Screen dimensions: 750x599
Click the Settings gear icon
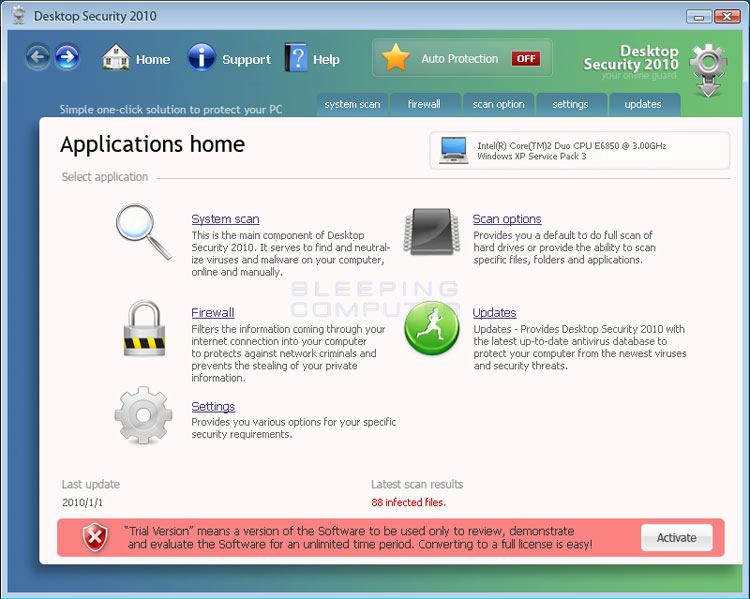tap(143, 415)
